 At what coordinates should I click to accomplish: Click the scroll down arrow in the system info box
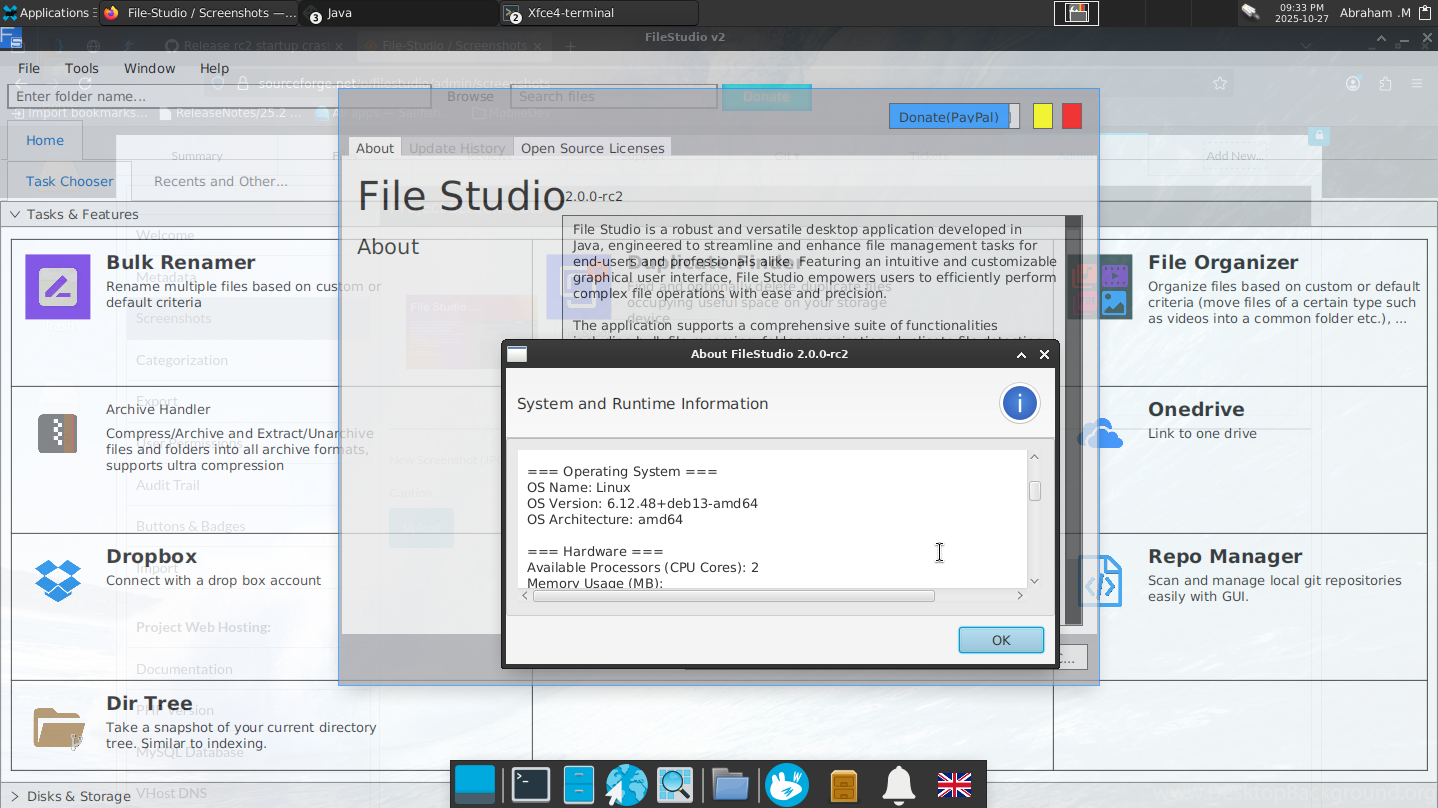pos(1035,581)
